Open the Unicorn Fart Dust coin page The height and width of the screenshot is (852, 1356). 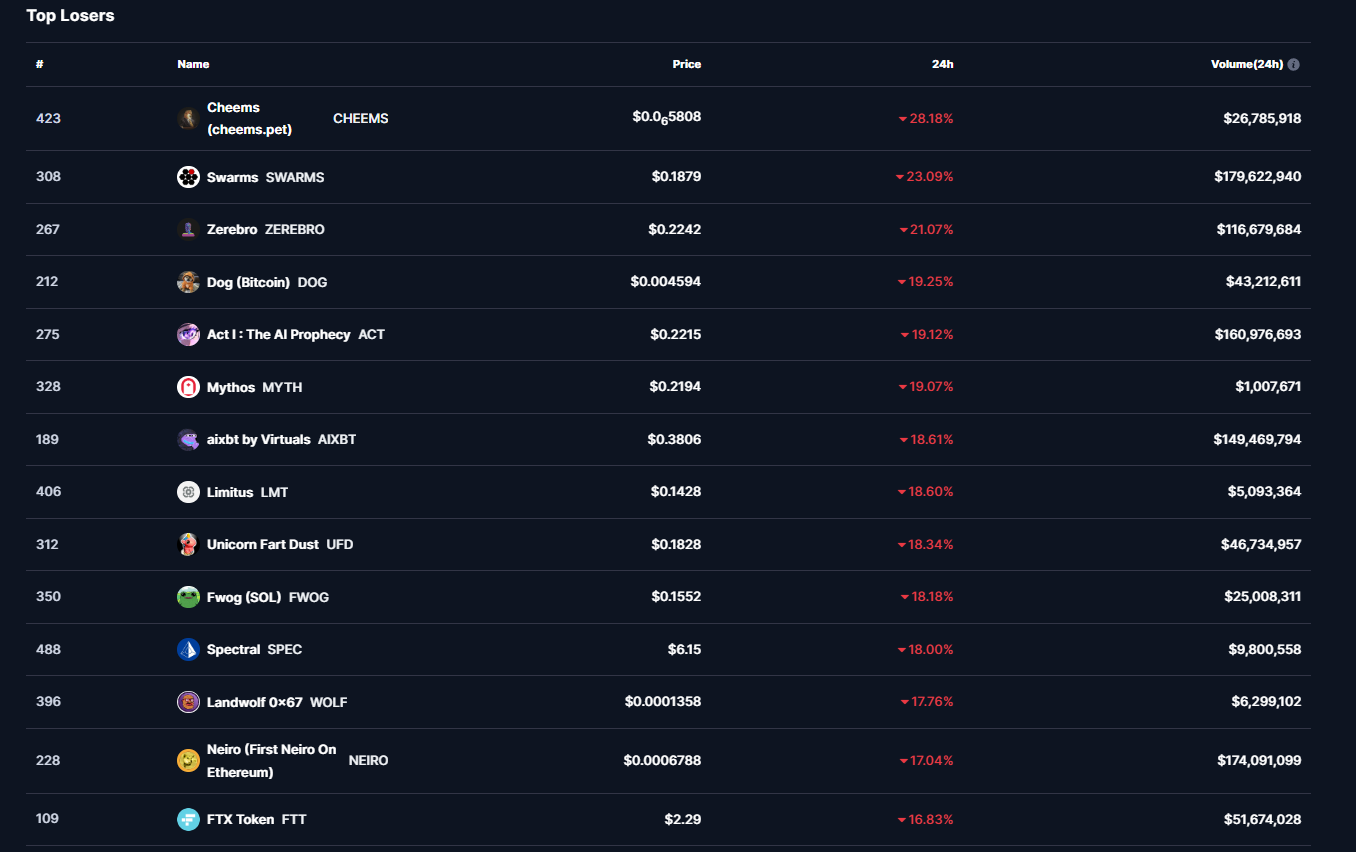coord(262,544)
